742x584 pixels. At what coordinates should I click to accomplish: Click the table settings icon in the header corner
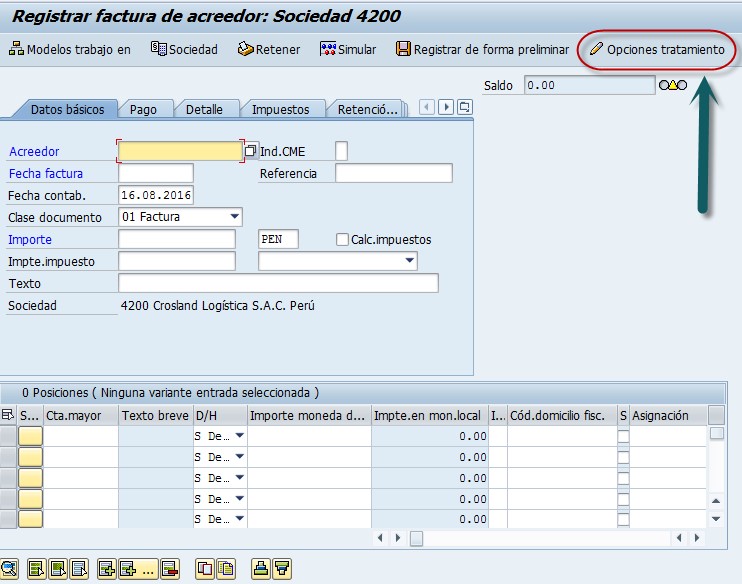coord(8,415)
